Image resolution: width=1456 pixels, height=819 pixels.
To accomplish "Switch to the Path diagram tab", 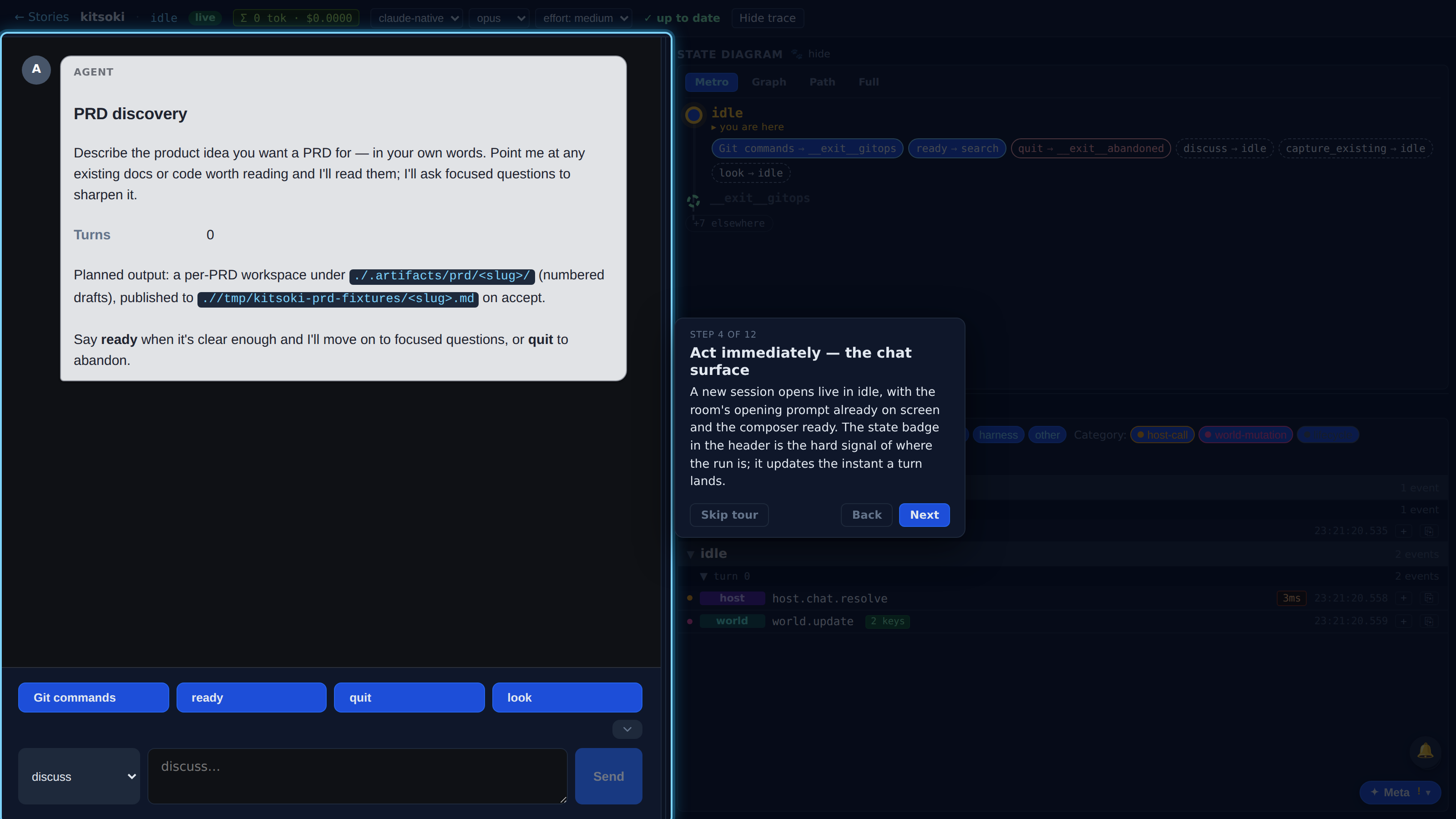I will (x=822, y=82).
